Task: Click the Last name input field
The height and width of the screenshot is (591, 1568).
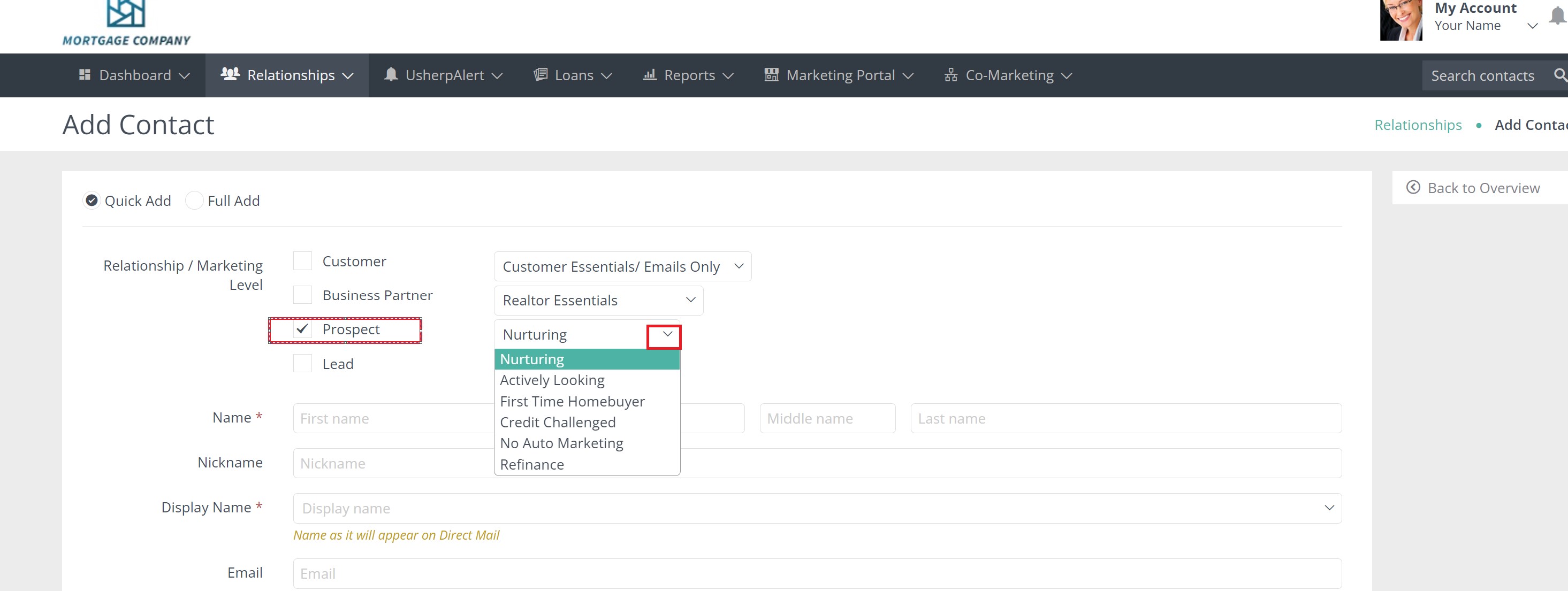Action: click(x=1125, y=418)
